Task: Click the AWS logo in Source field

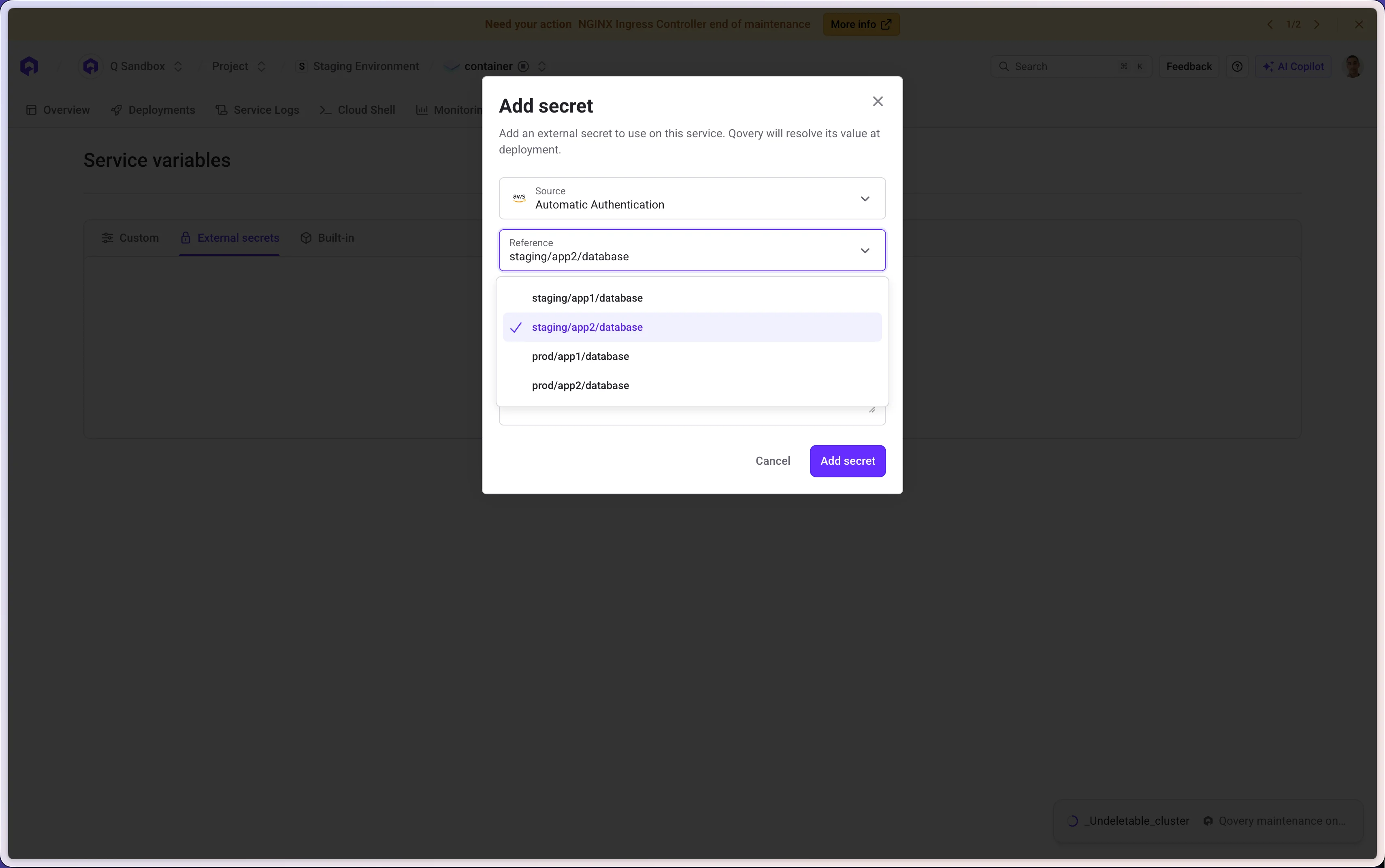Action: [x=519, y=198]
